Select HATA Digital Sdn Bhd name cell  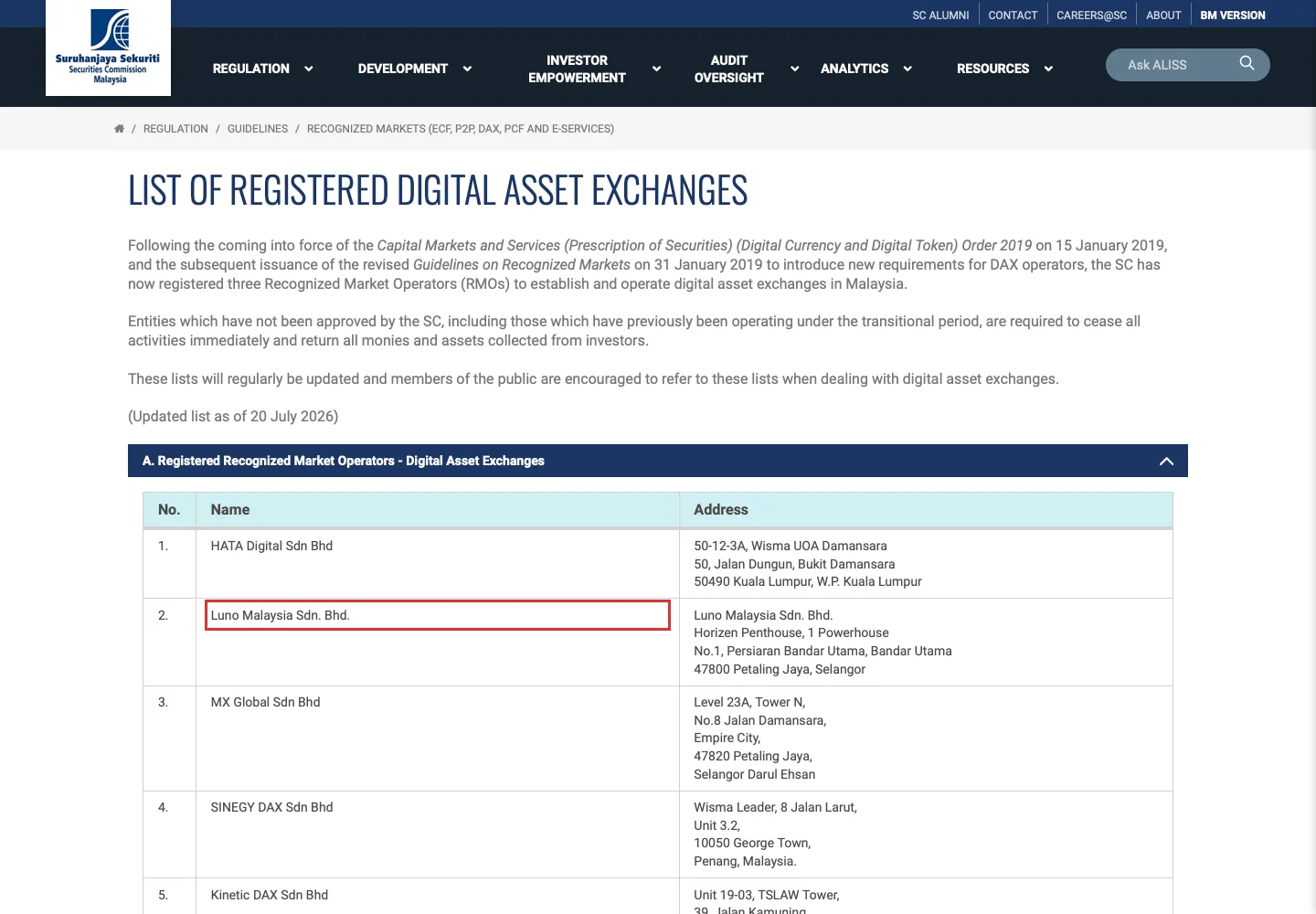coord(438,564)
